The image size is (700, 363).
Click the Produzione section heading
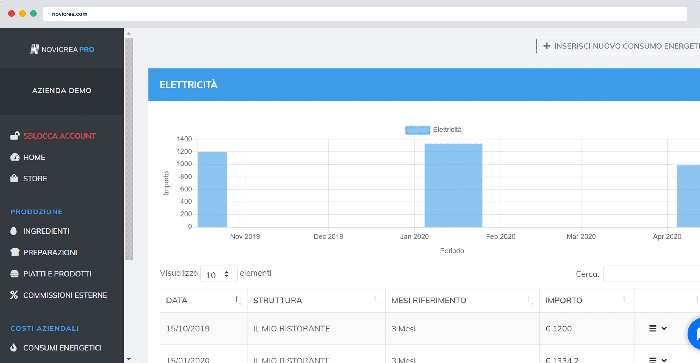36,212
